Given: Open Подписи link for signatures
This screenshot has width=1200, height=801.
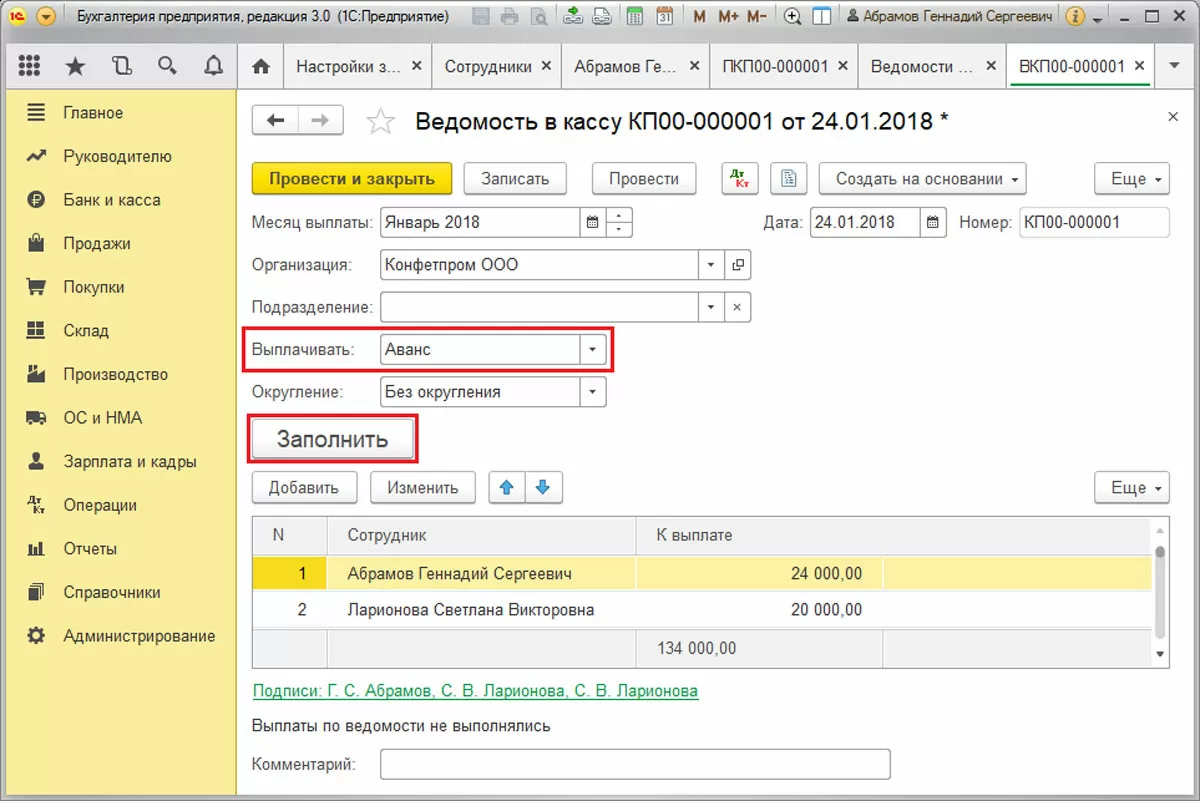Looking at the screenshot, I should 475,691.
